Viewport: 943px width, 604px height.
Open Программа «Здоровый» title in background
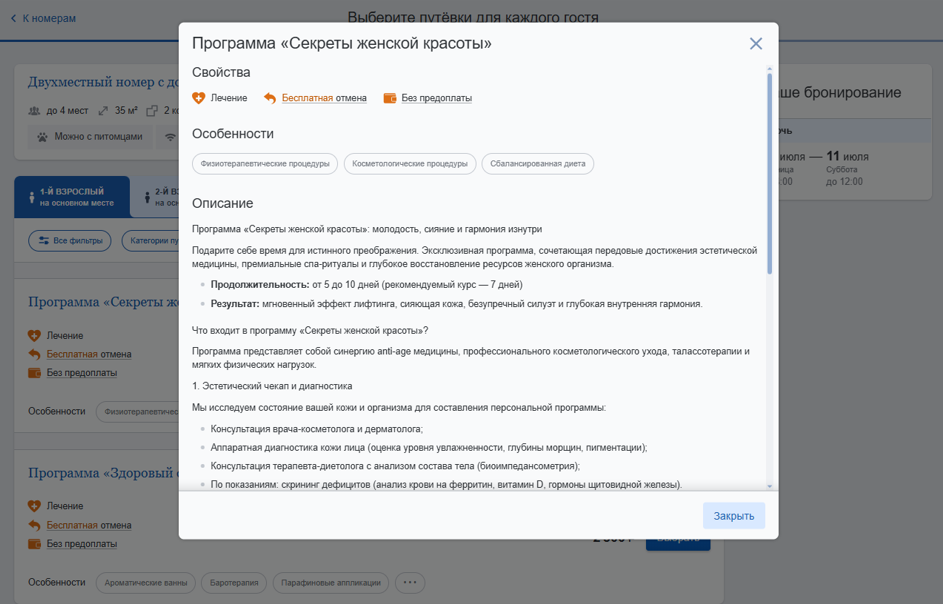[103, 473]
